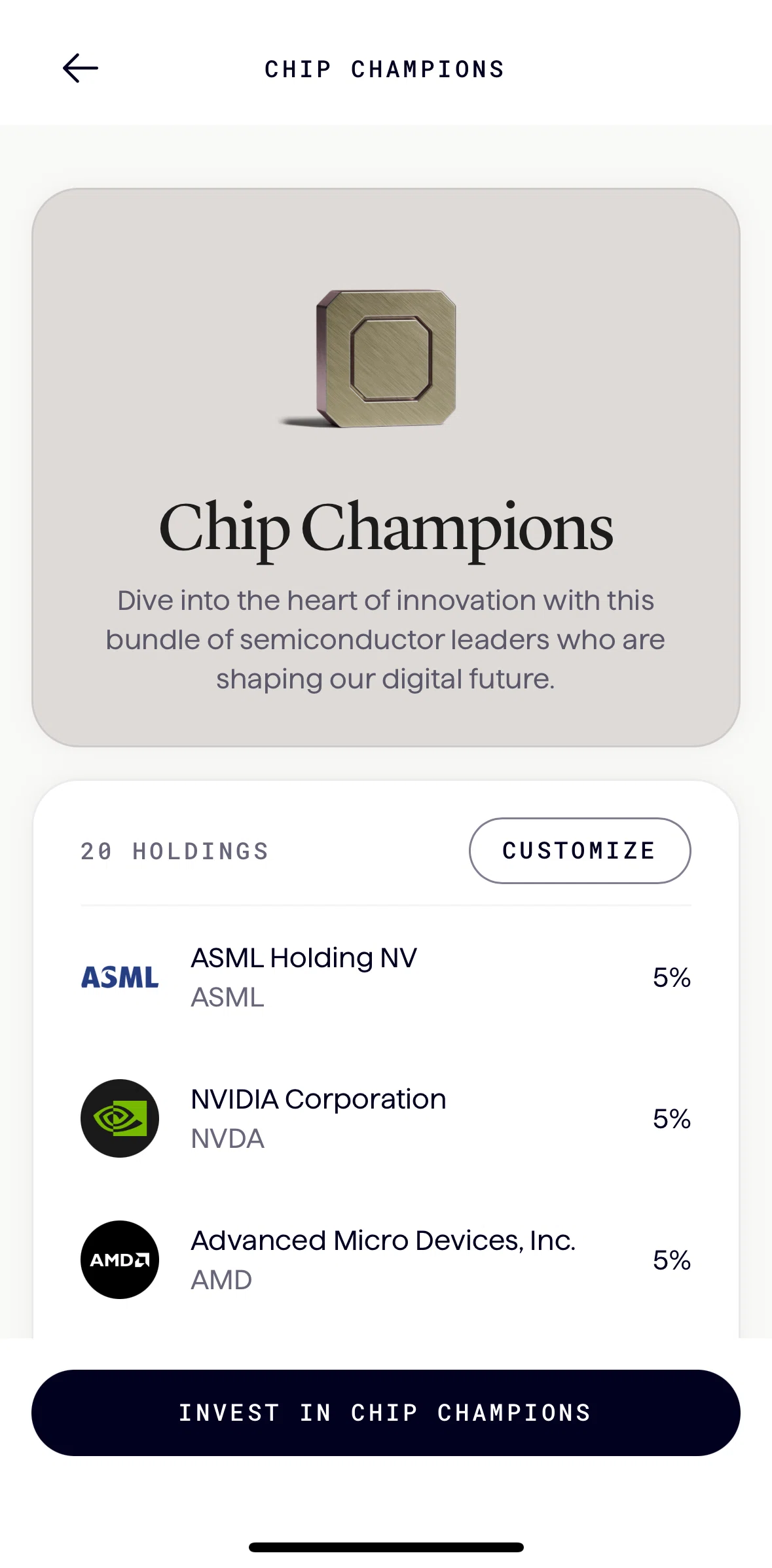This screenshot has height=1568, width=772.
Task: Click the ASML ticker symbol text
Action: tap(227, 997)
